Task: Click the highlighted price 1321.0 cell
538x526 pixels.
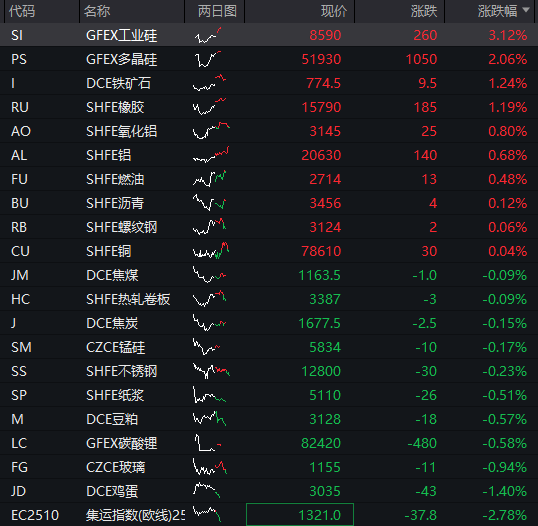Action: (300, 514)
